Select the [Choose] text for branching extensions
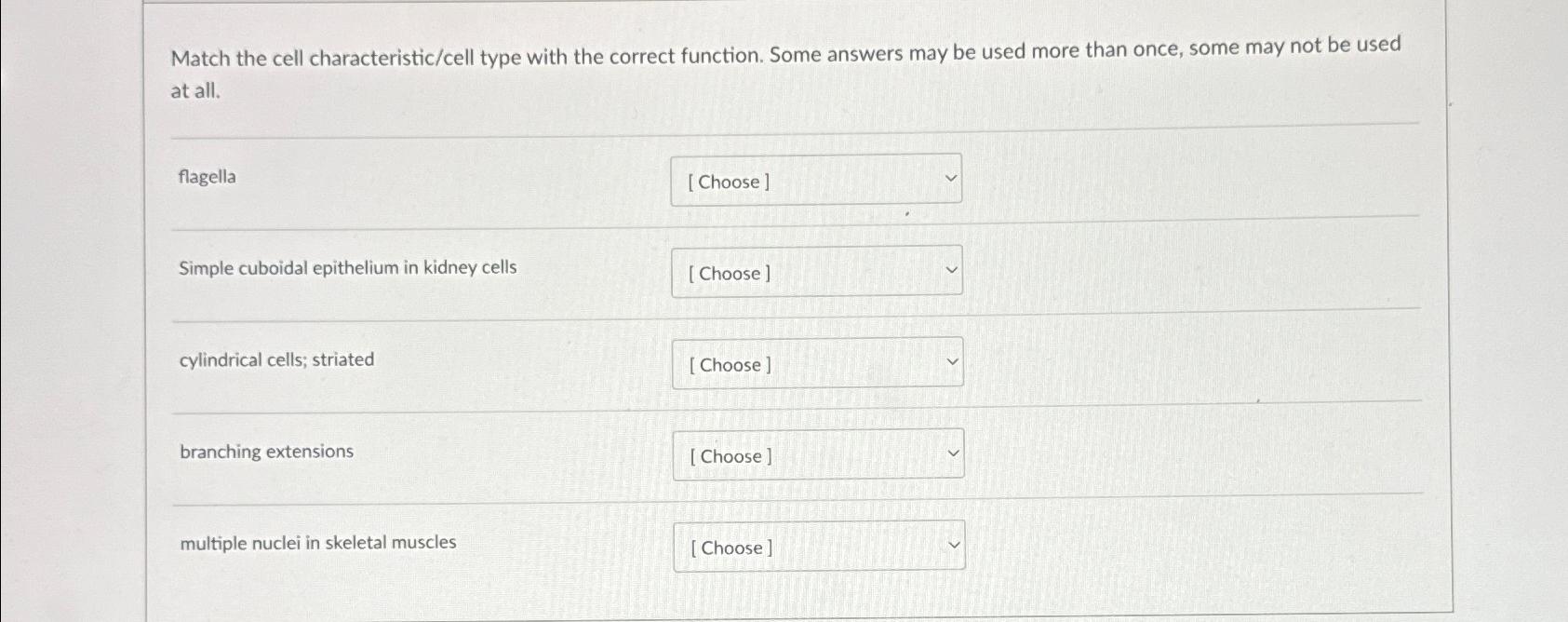This screenshot has width=1568, height=622. tap(730, 456)
